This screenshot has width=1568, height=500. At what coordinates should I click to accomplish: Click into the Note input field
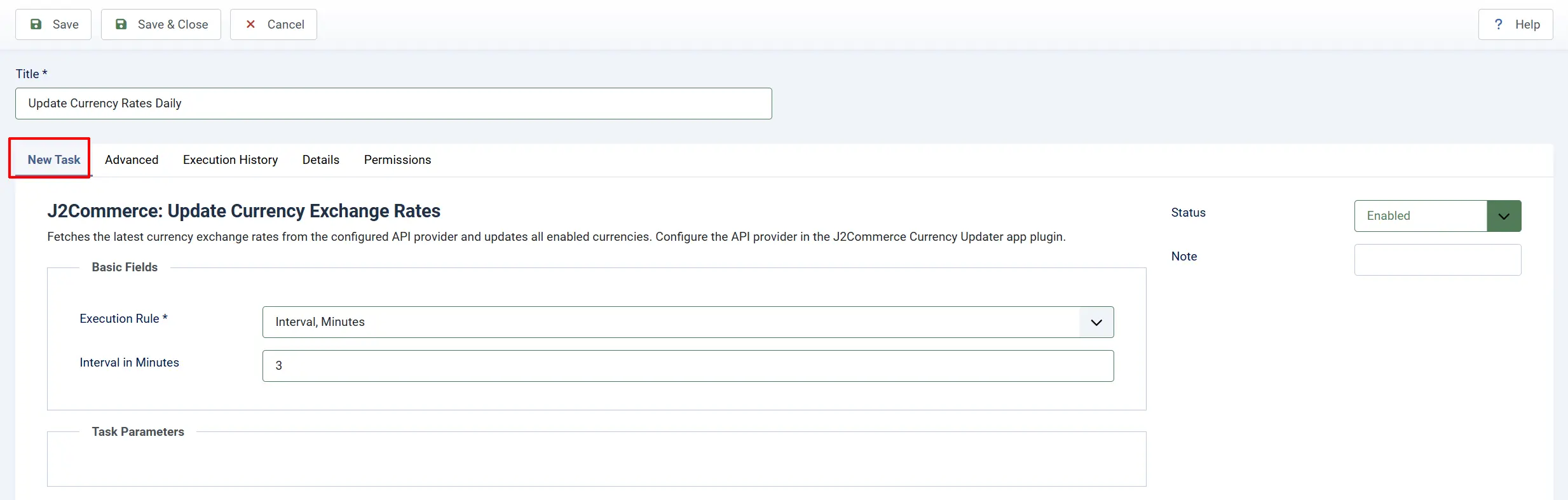point(1438,260)
